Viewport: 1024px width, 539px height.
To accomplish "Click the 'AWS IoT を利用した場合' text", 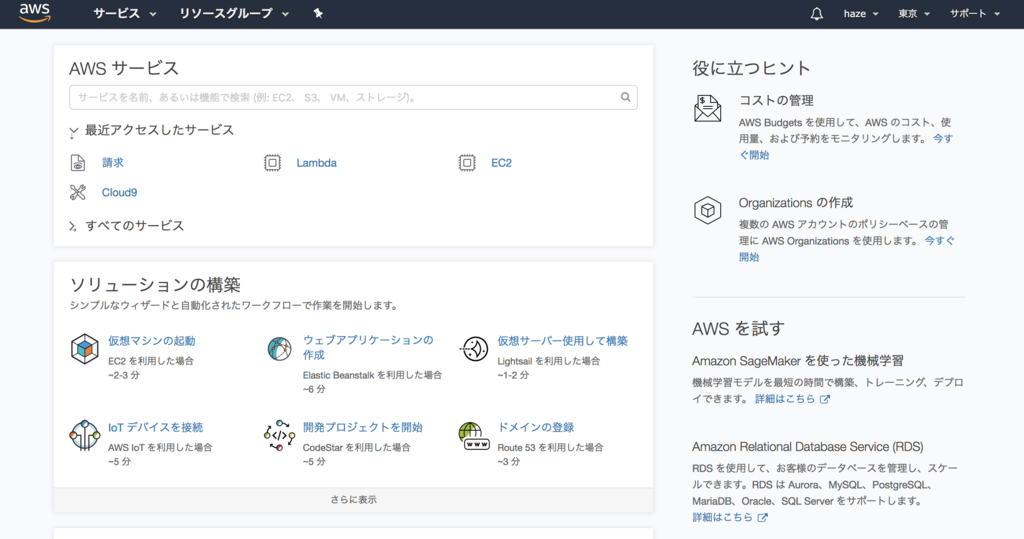I will point(160,448).
